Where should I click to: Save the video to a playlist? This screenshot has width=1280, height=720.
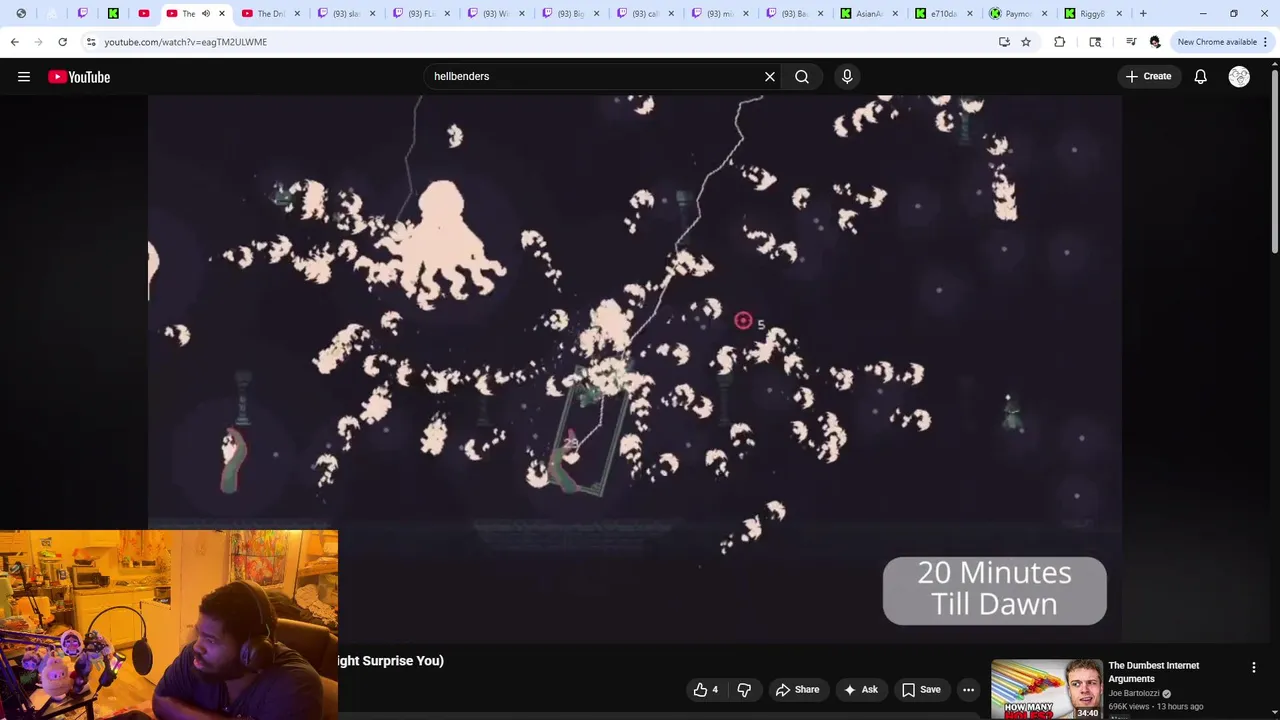pyautogui.click(x=921, y=690)
